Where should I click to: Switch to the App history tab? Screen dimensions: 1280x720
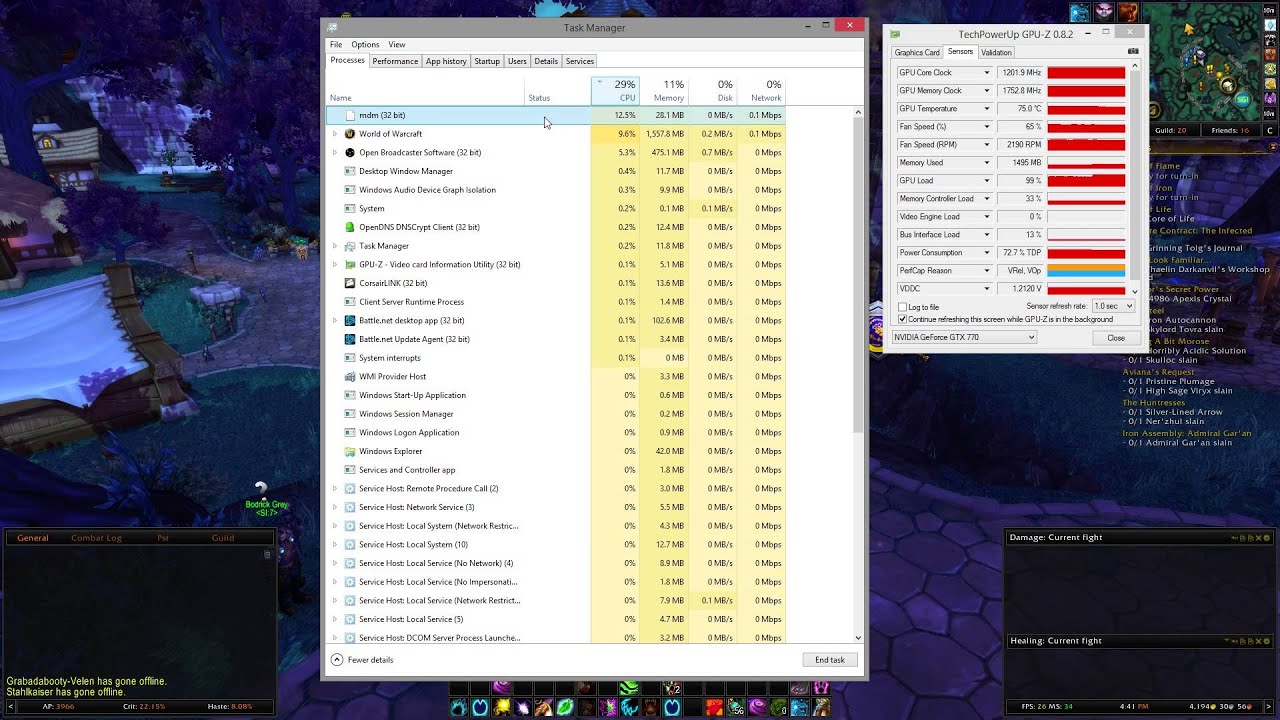[x=446, y=61]
